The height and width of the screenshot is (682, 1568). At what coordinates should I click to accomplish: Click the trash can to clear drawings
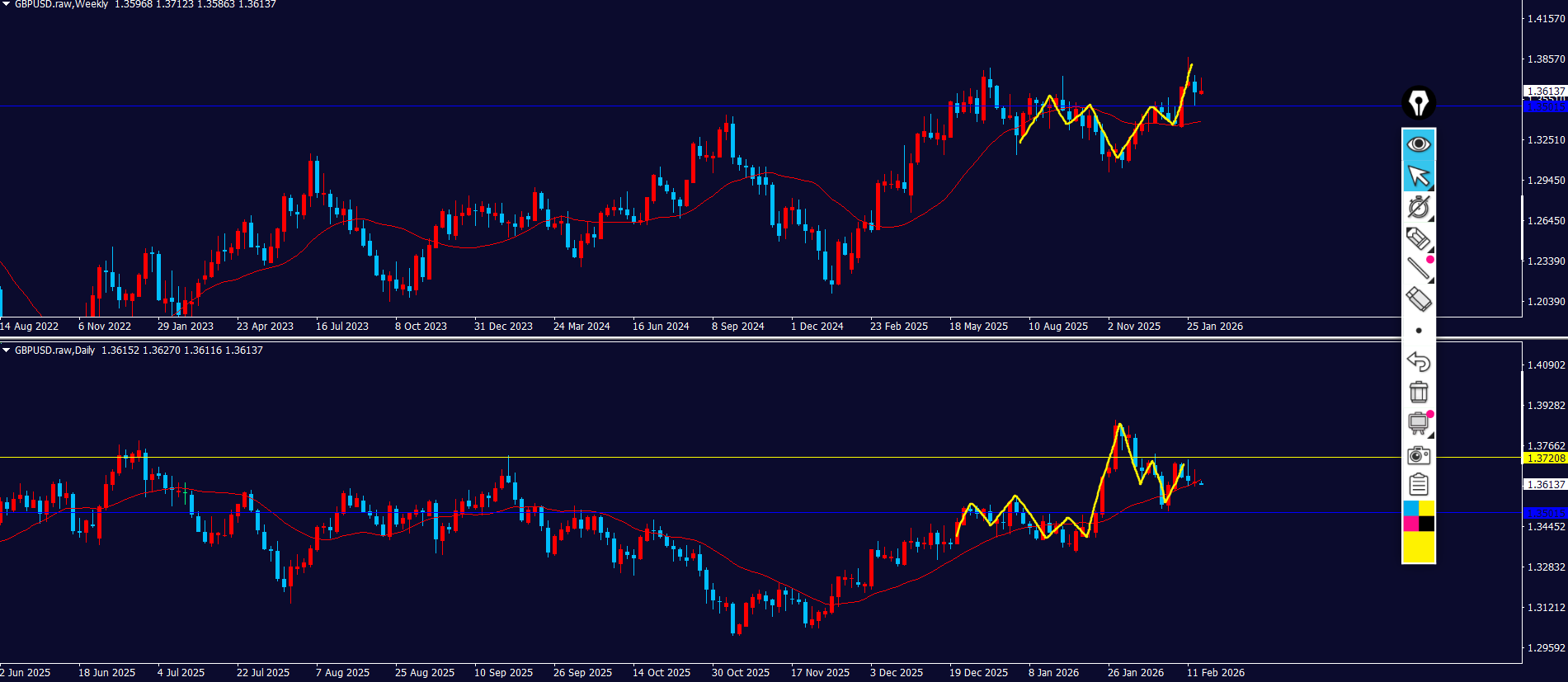[1418, 392]
